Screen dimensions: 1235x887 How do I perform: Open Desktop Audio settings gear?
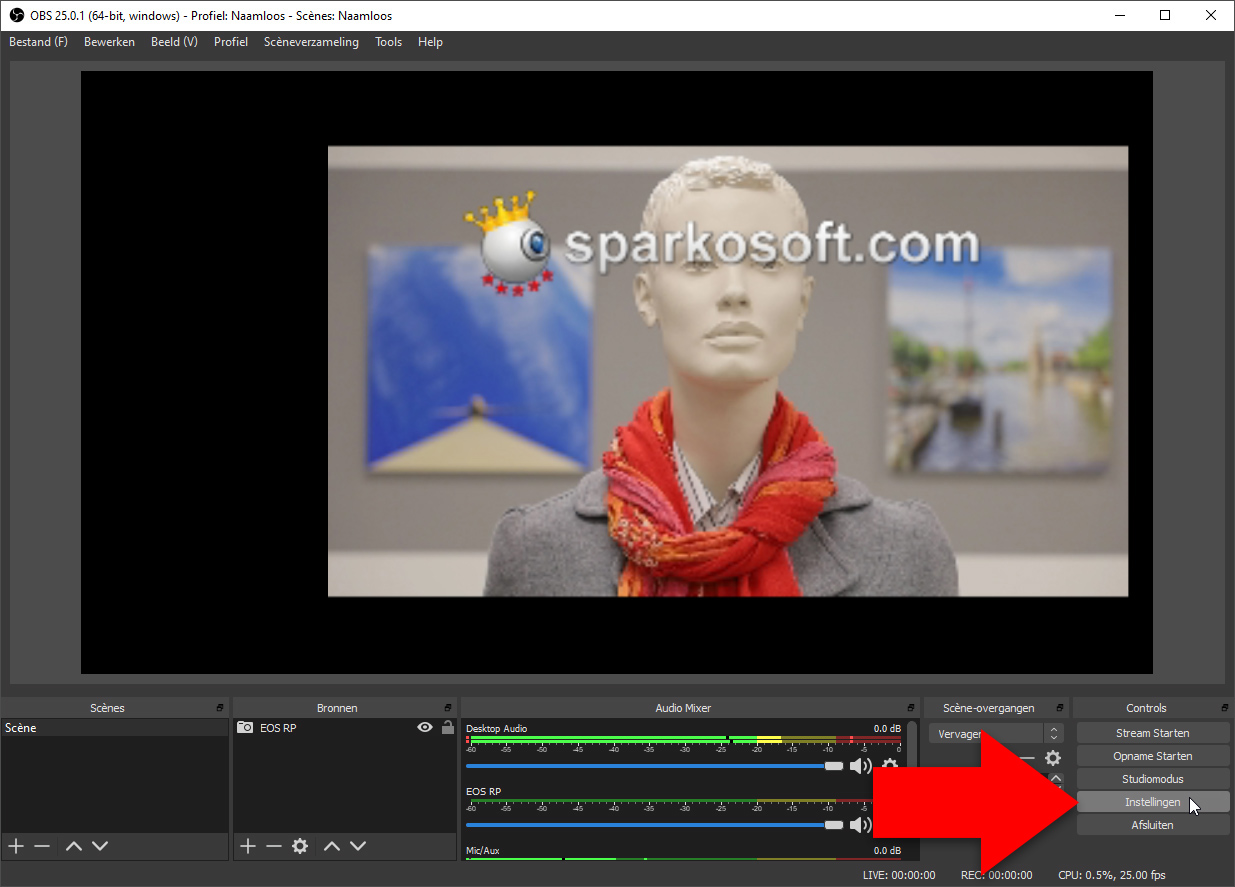889,766
